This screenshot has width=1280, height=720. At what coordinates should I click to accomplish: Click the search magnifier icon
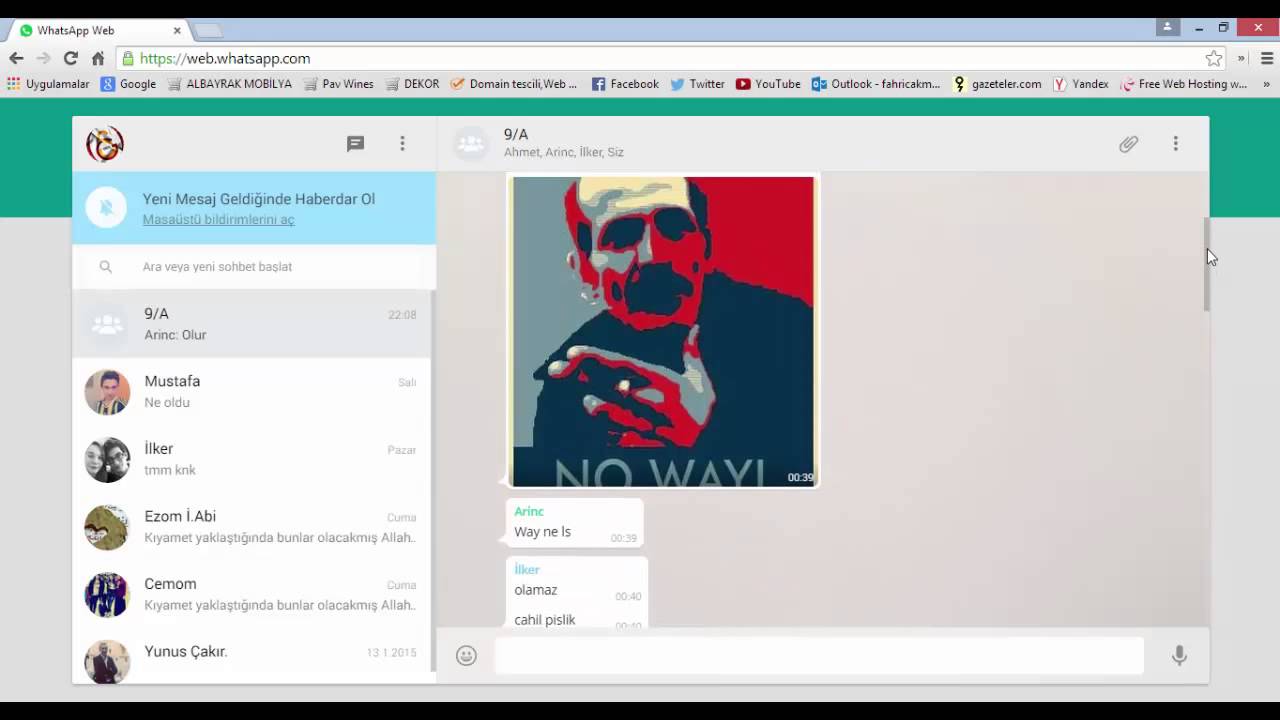point(106,267)
